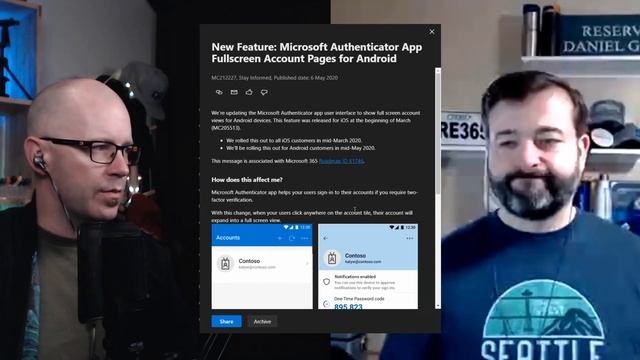Click the three-dots menu in Contoso screenshot
640x360 pixels.
point(410,238)
